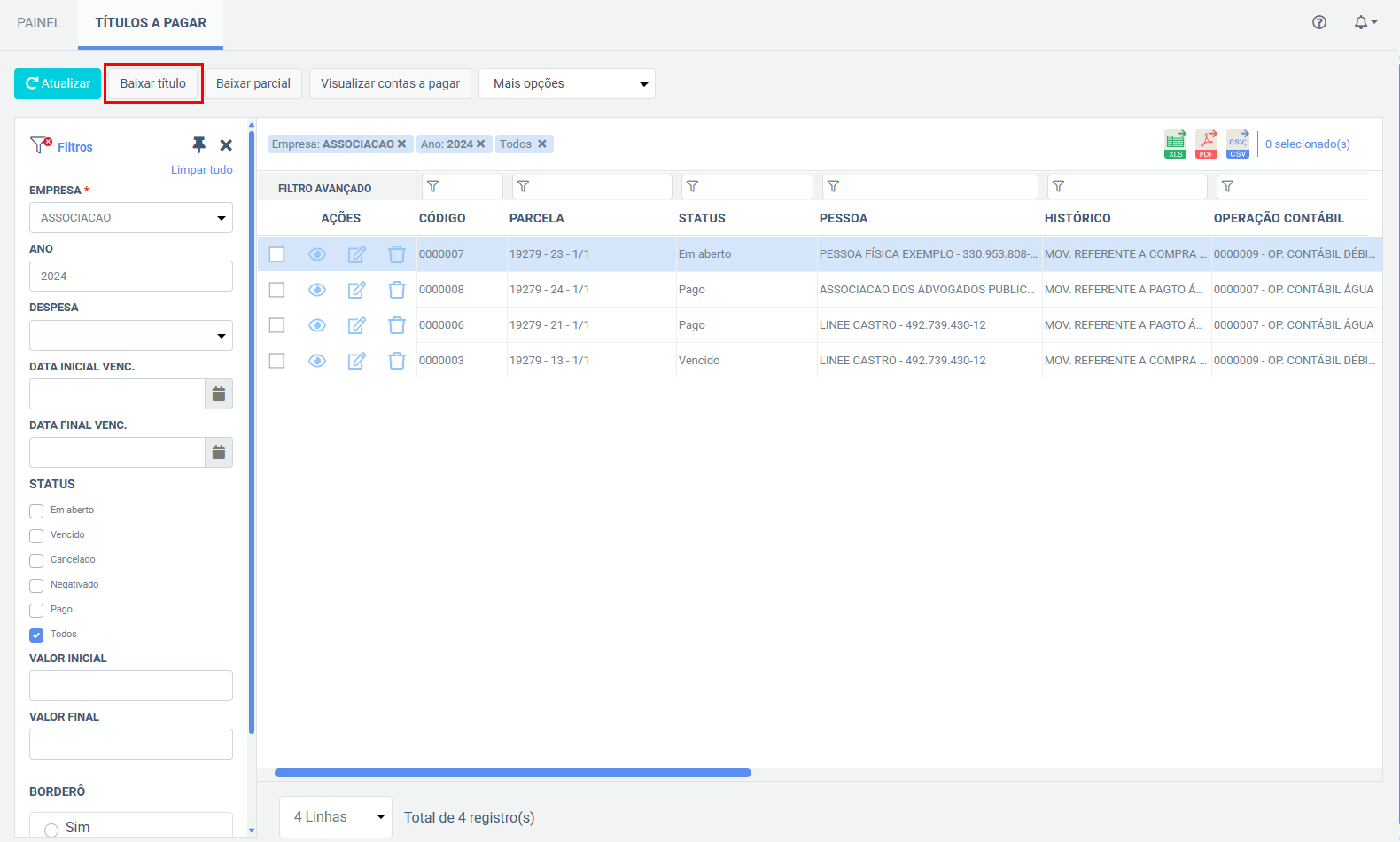The width and height of the screenshot is (1400, 842).
Task: Edit title 0000006 with pencil icon
Action: click(x=357, y=325)
